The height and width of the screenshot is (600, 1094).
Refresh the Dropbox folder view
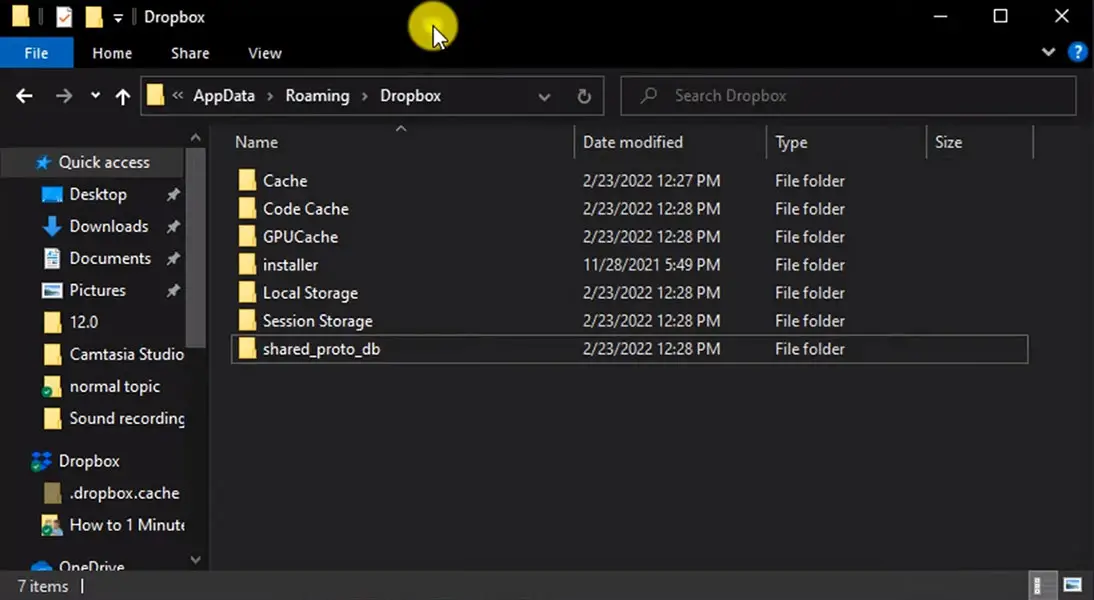point(584,96)
